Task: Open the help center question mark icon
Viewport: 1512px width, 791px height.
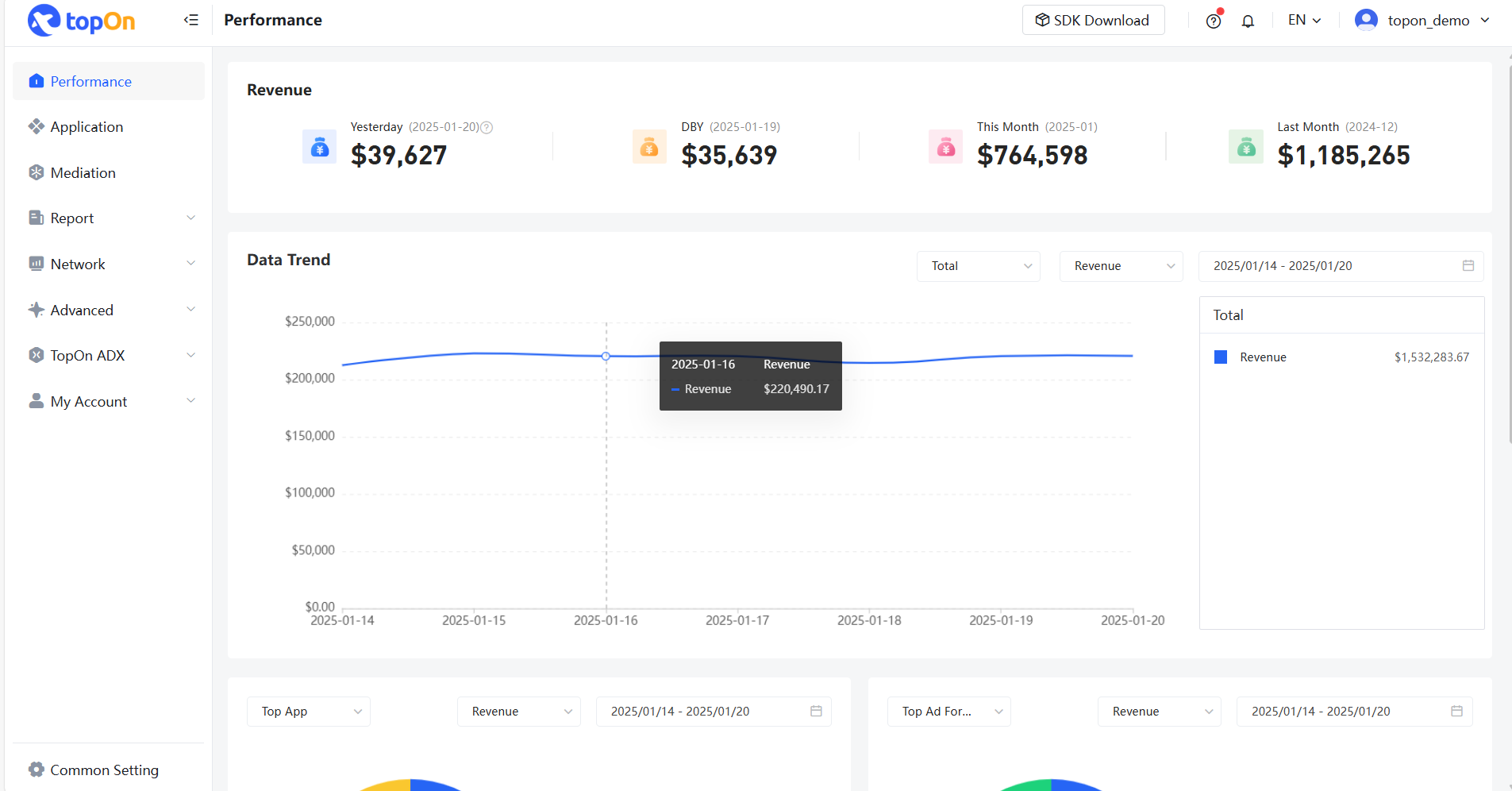Action: 1213,21
